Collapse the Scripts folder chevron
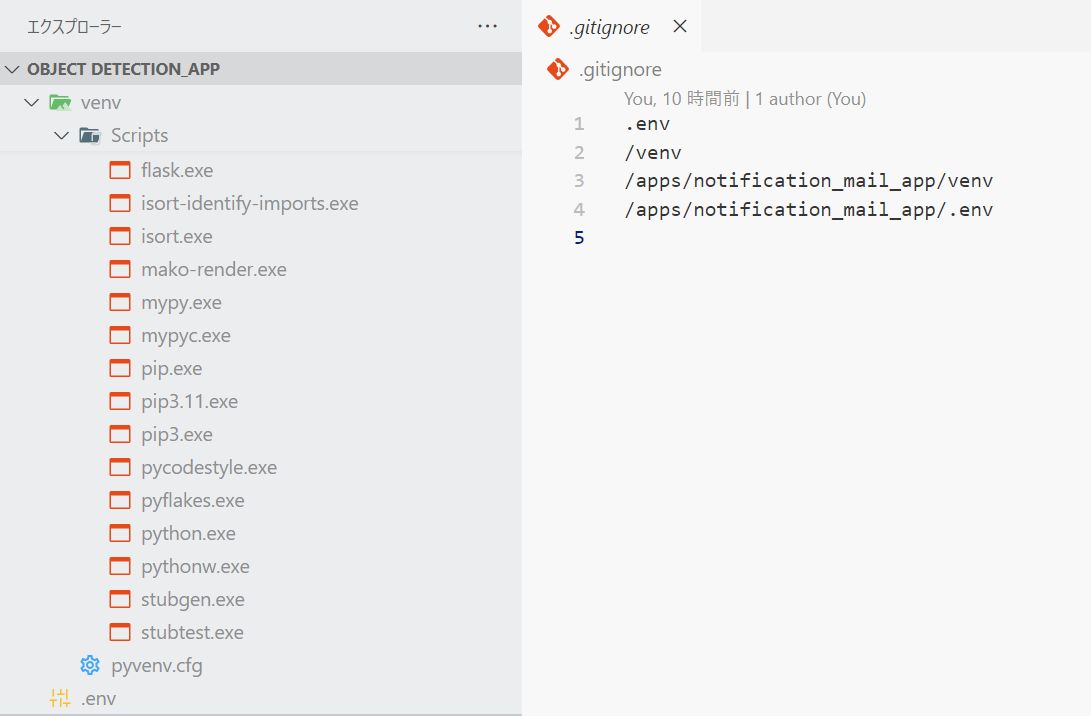This screenshot has height=716, width=1091. pos(62,135)
